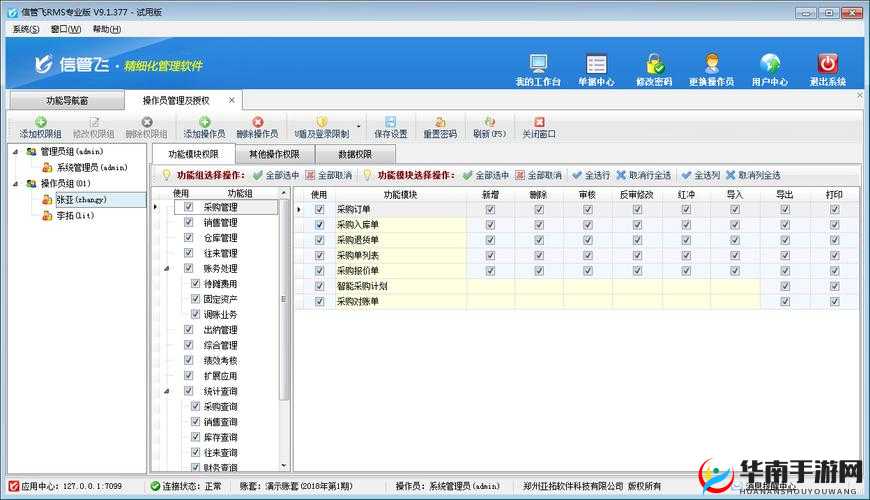
Task: Uncheck the 使用 checkbox for 采购入库单
Action: pos(320,225)
